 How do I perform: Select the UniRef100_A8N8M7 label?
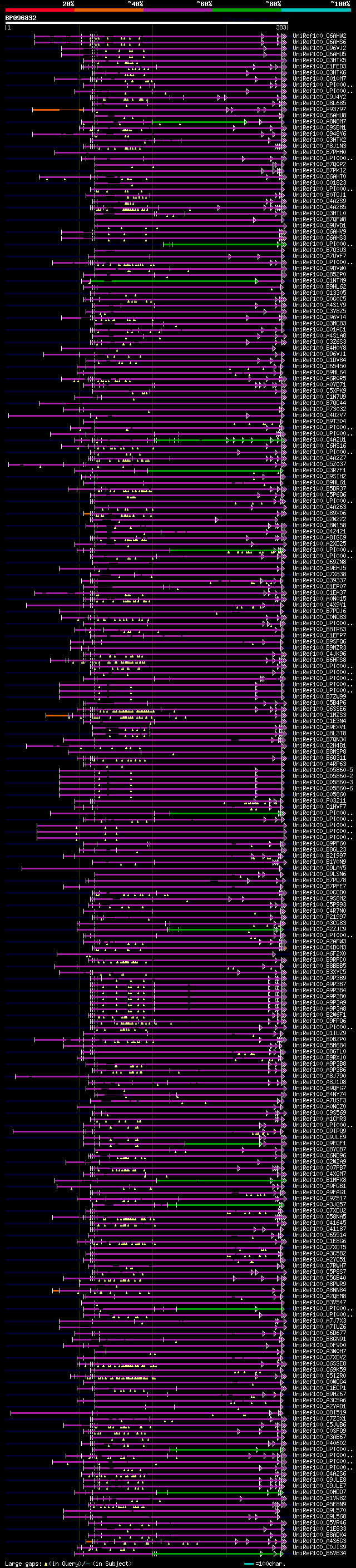pos(319,121)
